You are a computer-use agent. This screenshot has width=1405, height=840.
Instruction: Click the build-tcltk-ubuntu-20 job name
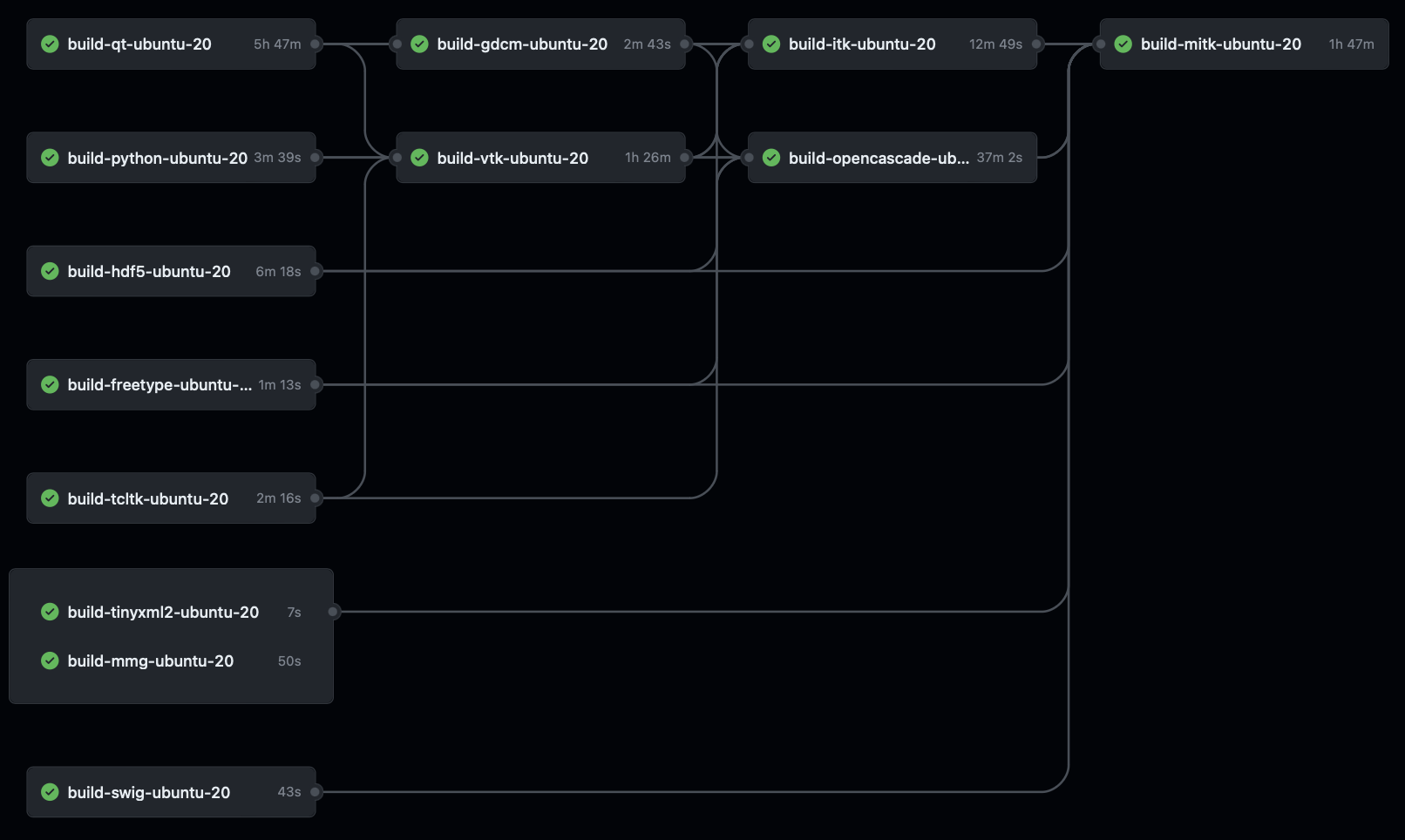(x=147, y=498)
